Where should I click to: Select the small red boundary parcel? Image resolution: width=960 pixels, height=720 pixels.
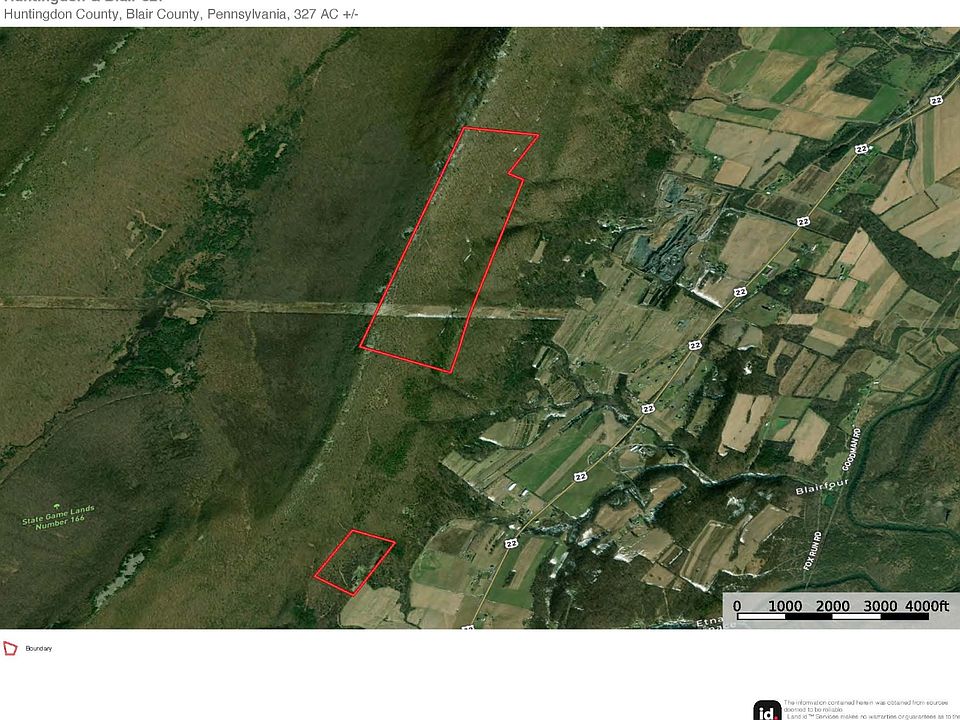pos(354,563)
